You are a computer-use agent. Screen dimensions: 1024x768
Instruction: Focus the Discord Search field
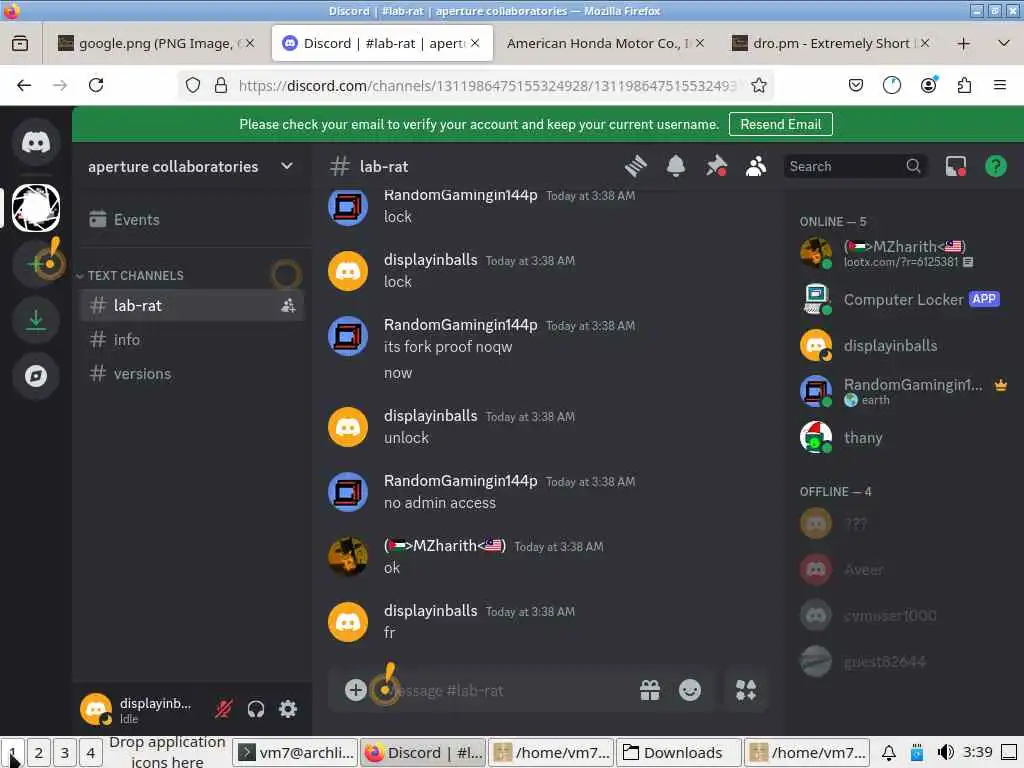pyautogui.click(x=854, y=167)
